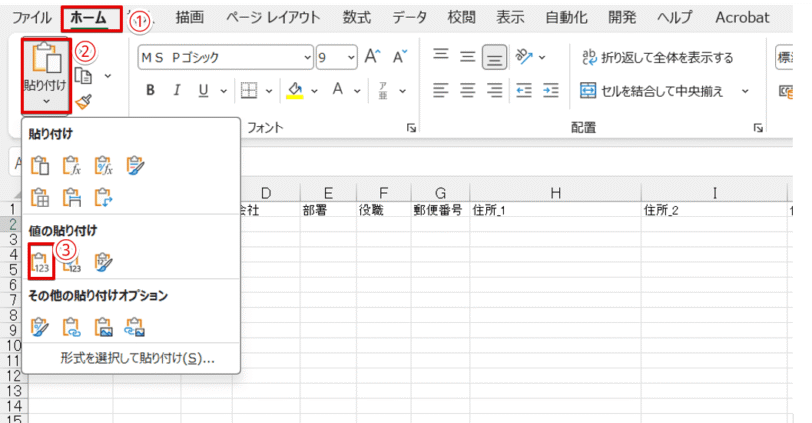Open the 配置 group dialog launcher
The height and width of the screenshot is (423, 812).
point(758,128)
